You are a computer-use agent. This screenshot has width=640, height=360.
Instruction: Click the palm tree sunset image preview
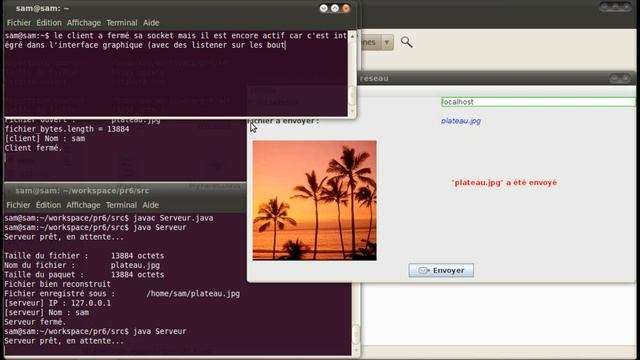pos(314,200)
